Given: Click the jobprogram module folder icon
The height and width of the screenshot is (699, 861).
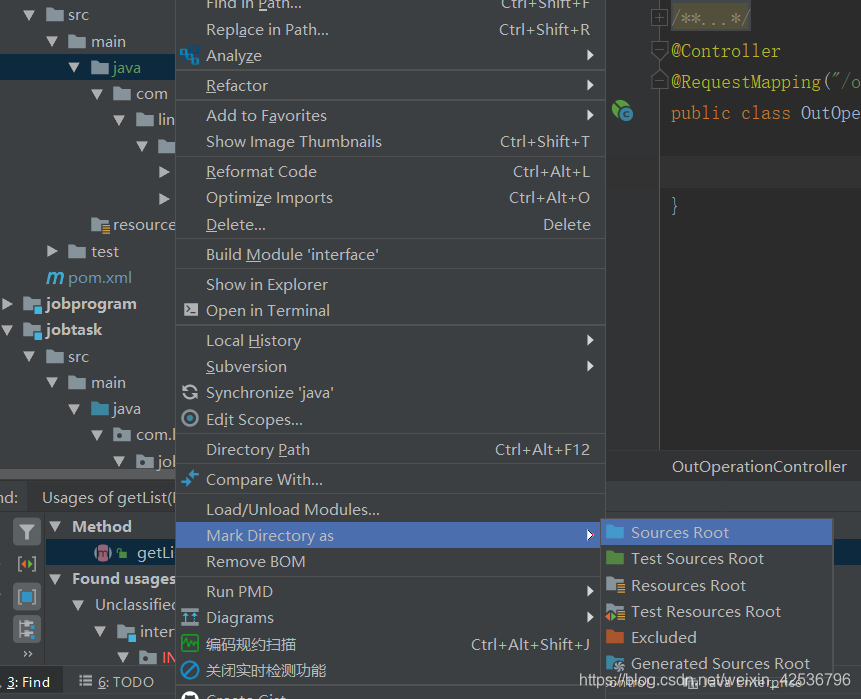Looking at the screenshot, I should coord(32,304).
